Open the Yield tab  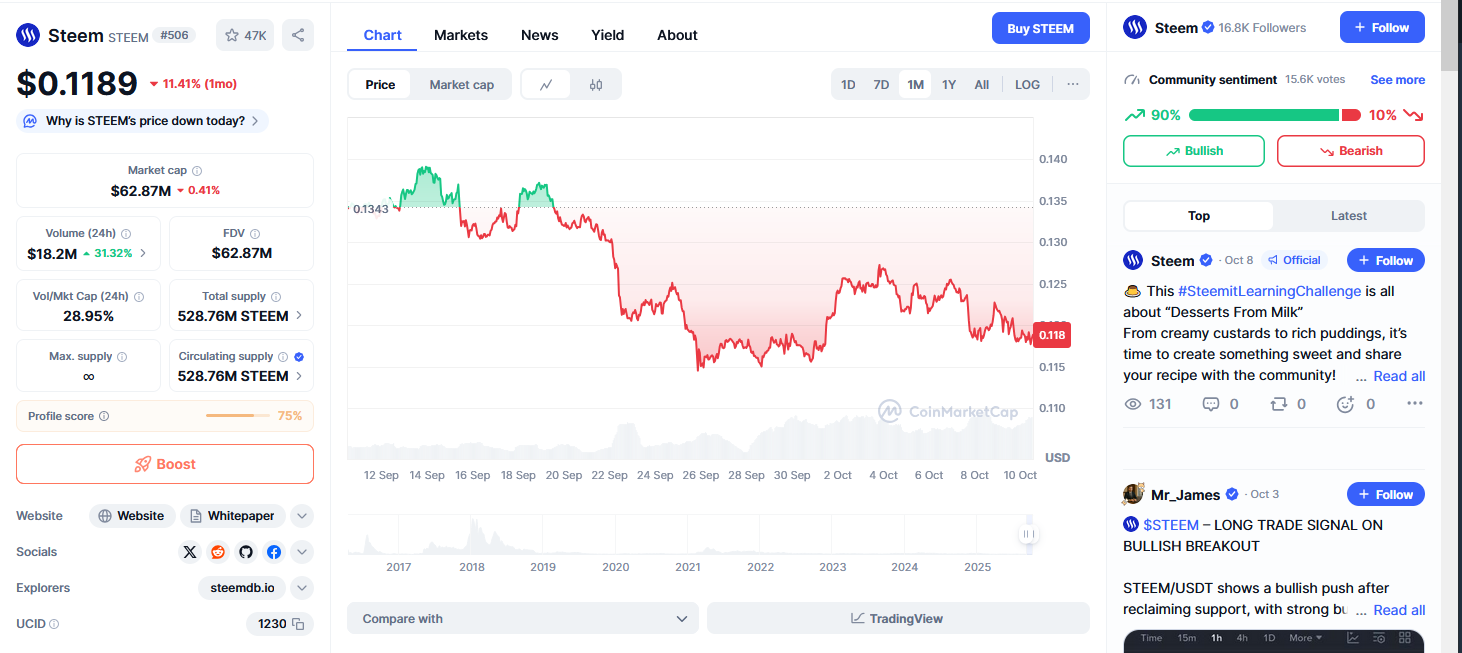tap(607, 35)
